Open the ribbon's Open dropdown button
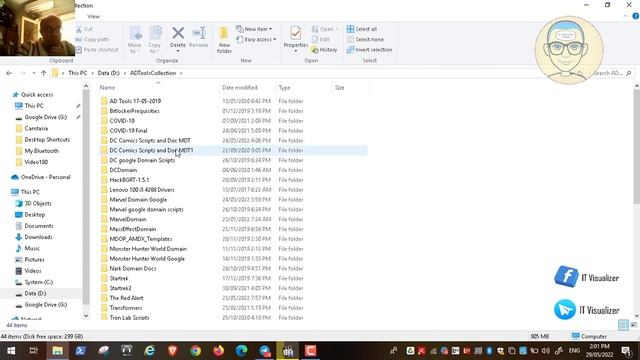640x360 pixels. click(325, 29)
